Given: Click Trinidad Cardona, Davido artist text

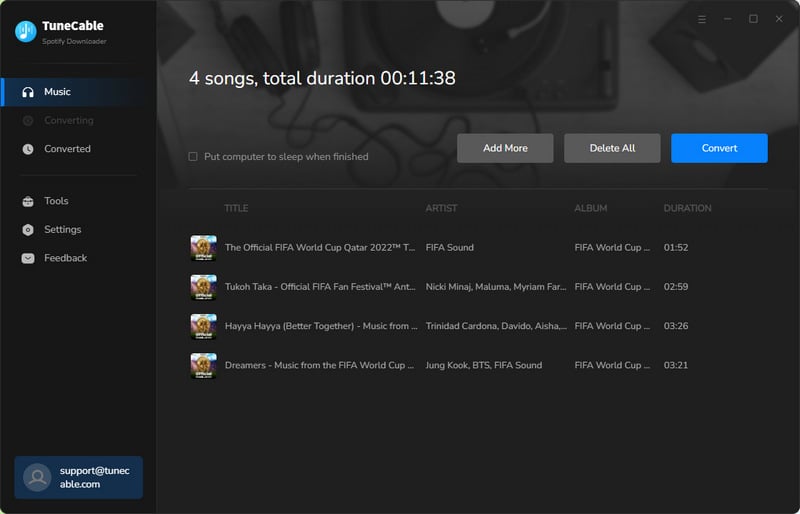Looking at the screenshot, I should [x=496, y=326].
